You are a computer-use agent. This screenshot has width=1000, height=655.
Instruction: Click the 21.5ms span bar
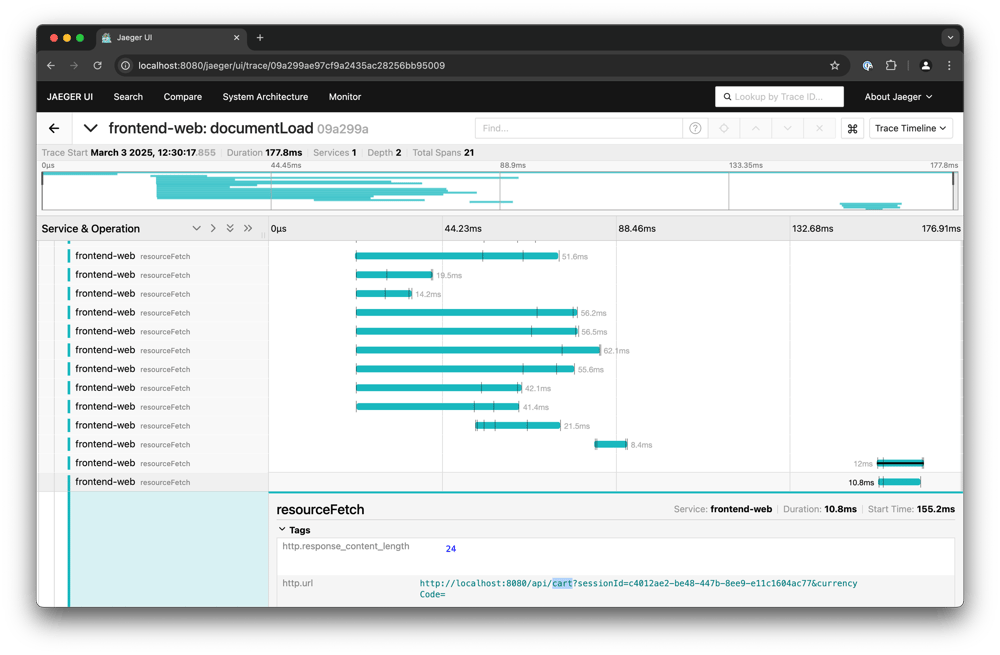(518, 425)
